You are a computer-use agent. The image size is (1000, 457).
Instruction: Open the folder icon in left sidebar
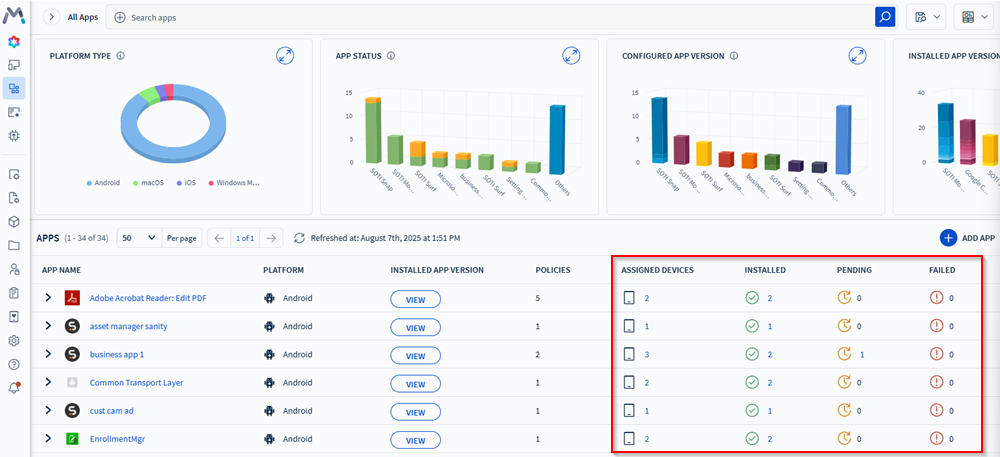[14, 245]
